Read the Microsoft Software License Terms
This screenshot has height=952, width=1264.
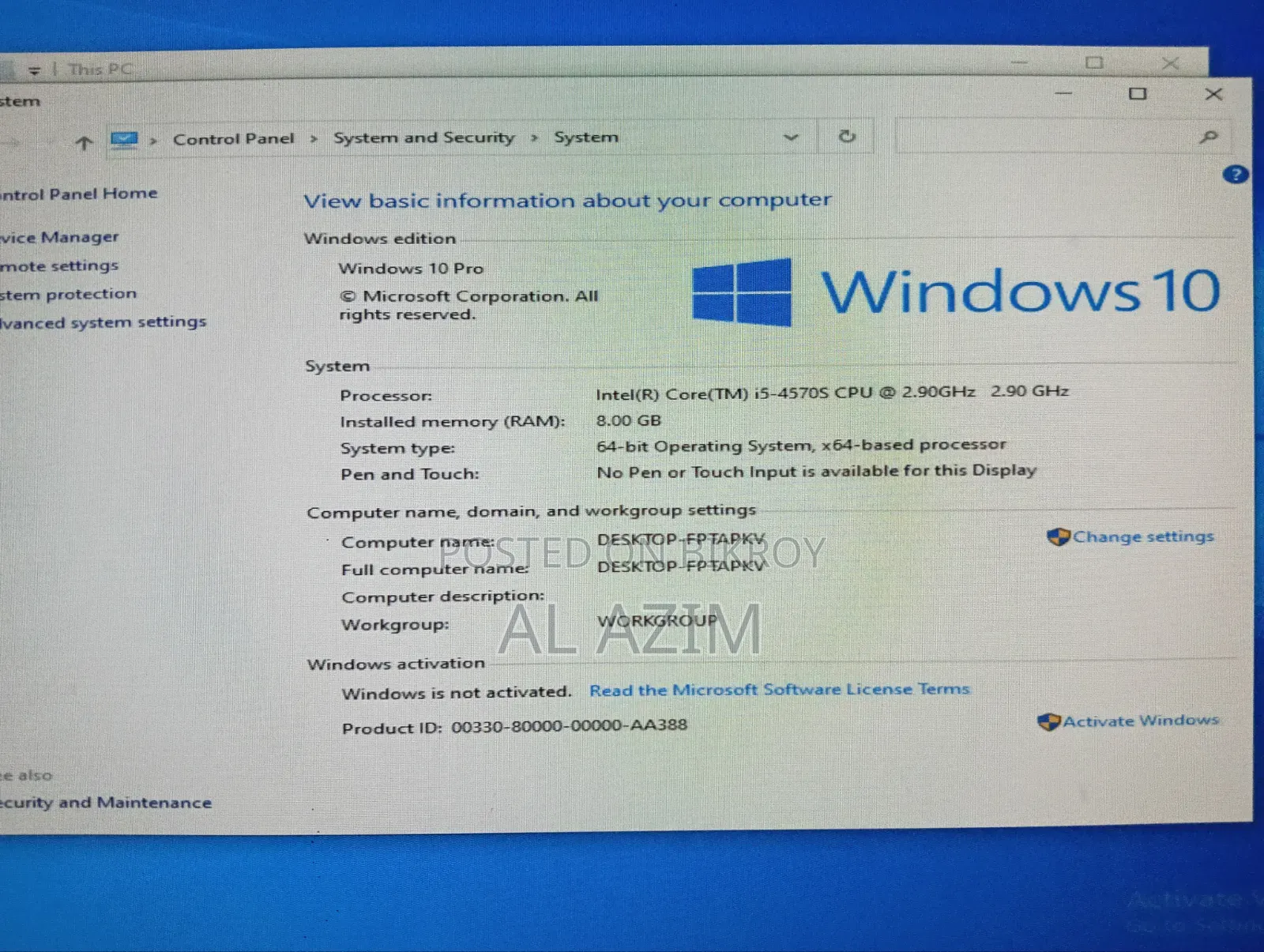coord(779,690)
